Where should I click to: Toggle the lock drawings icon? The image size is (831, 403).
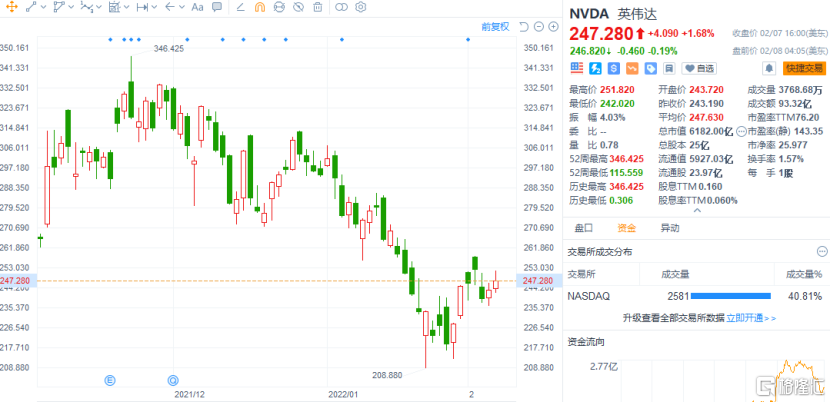click(x=279, y=7)
